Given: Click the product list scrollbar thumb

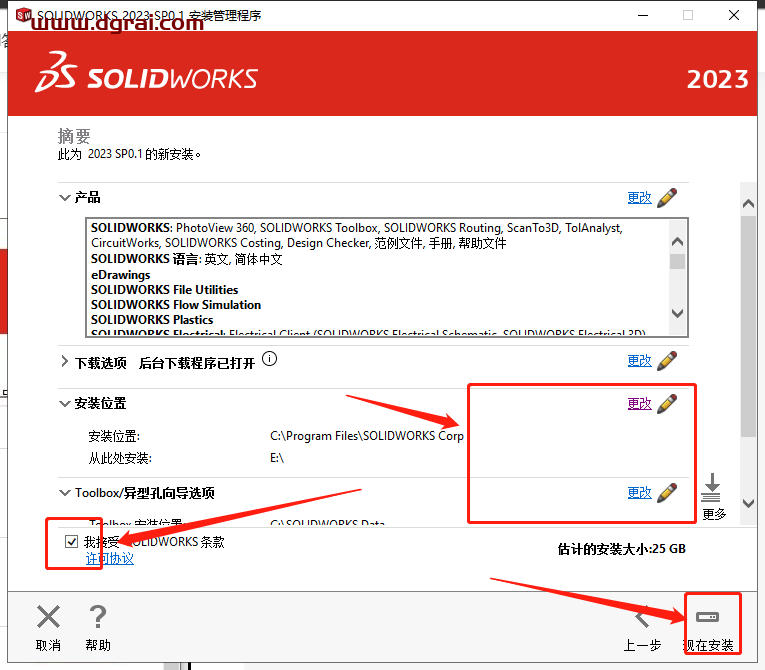Looking at the screenshot, I should point(677,261).
